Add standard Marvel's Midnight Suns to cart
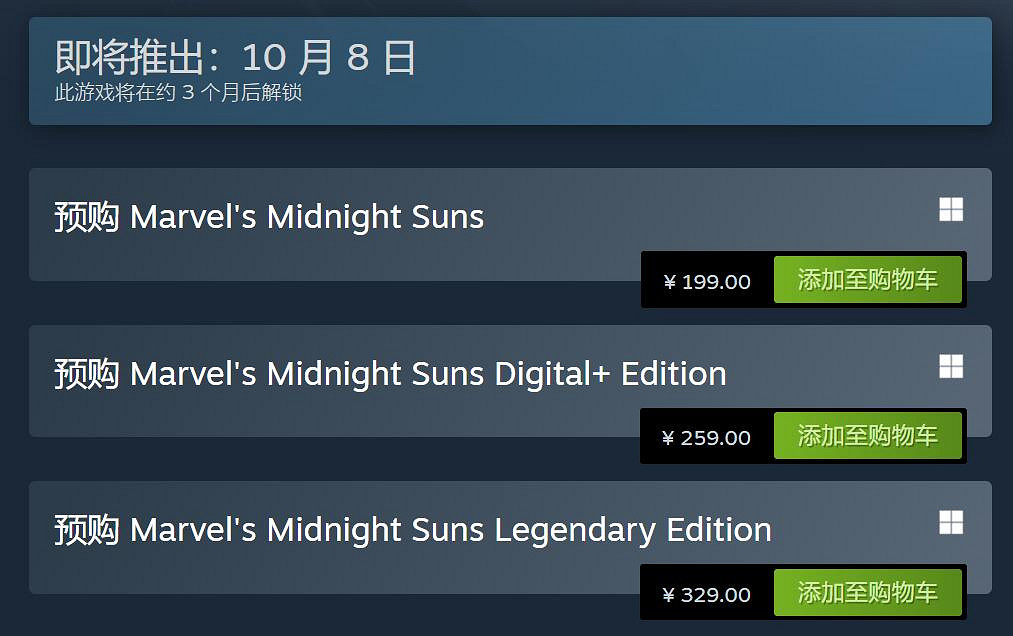Viewport: 1013px width, 636px height. pyautogui.click(x=867, y=280)
